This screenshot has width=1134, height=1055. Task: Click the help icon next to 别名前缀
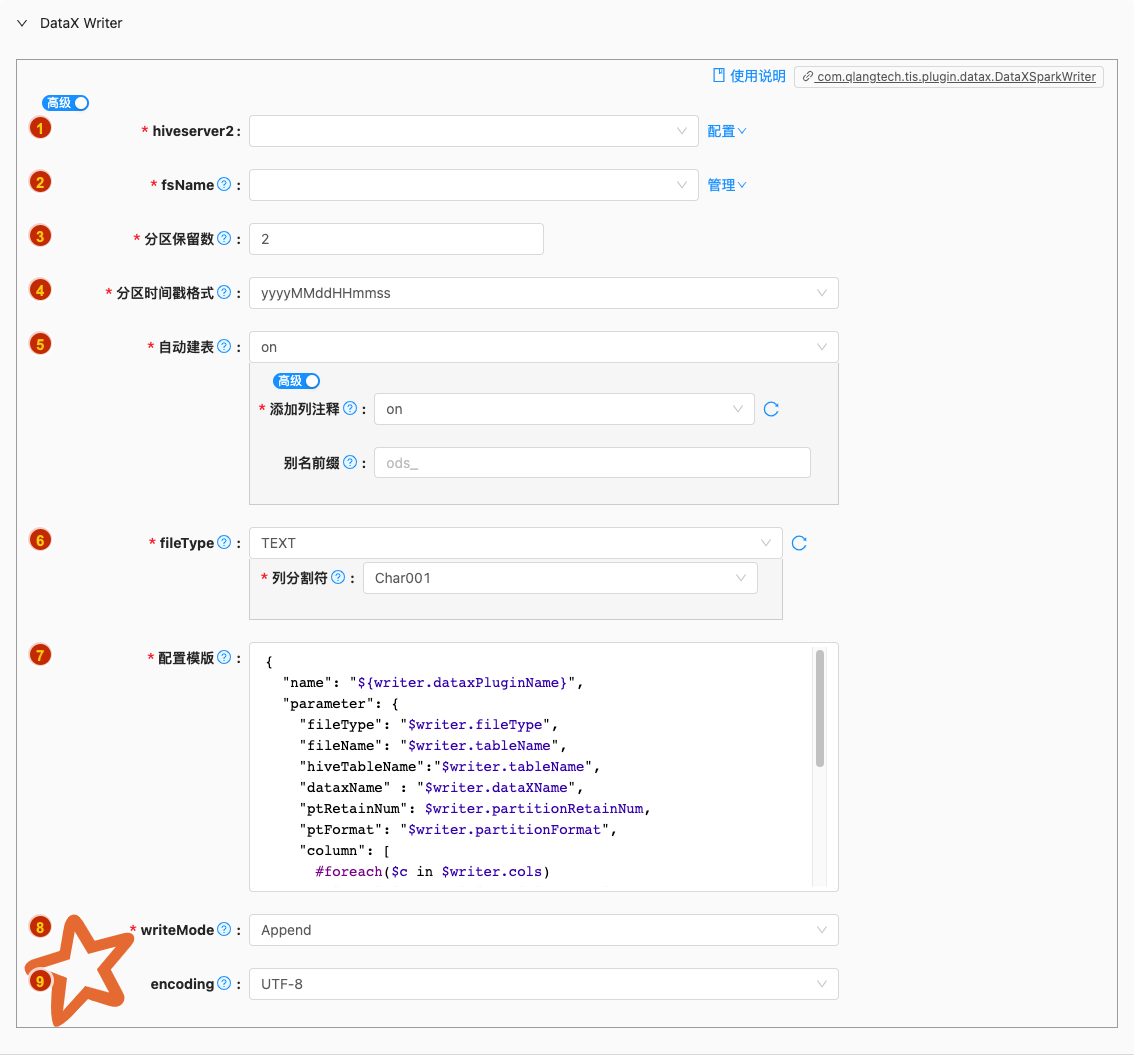pyautogui.click(x=350, y=462)
